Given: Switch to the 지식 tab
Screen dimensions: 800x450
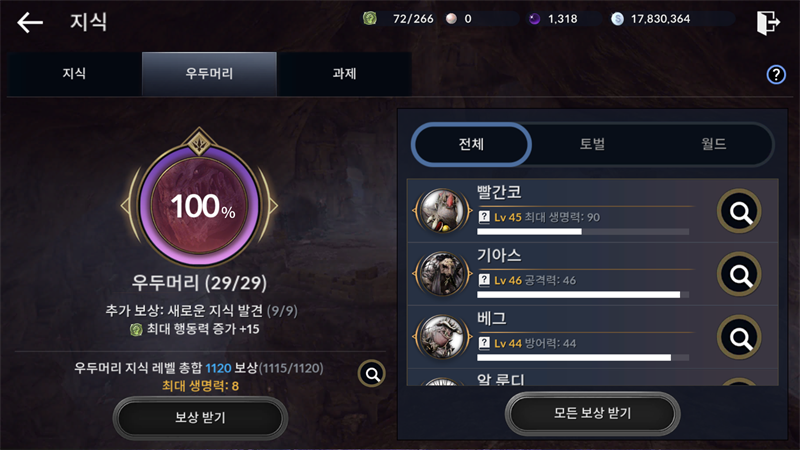Looking at the screenshot, I should tap(74, 73).
